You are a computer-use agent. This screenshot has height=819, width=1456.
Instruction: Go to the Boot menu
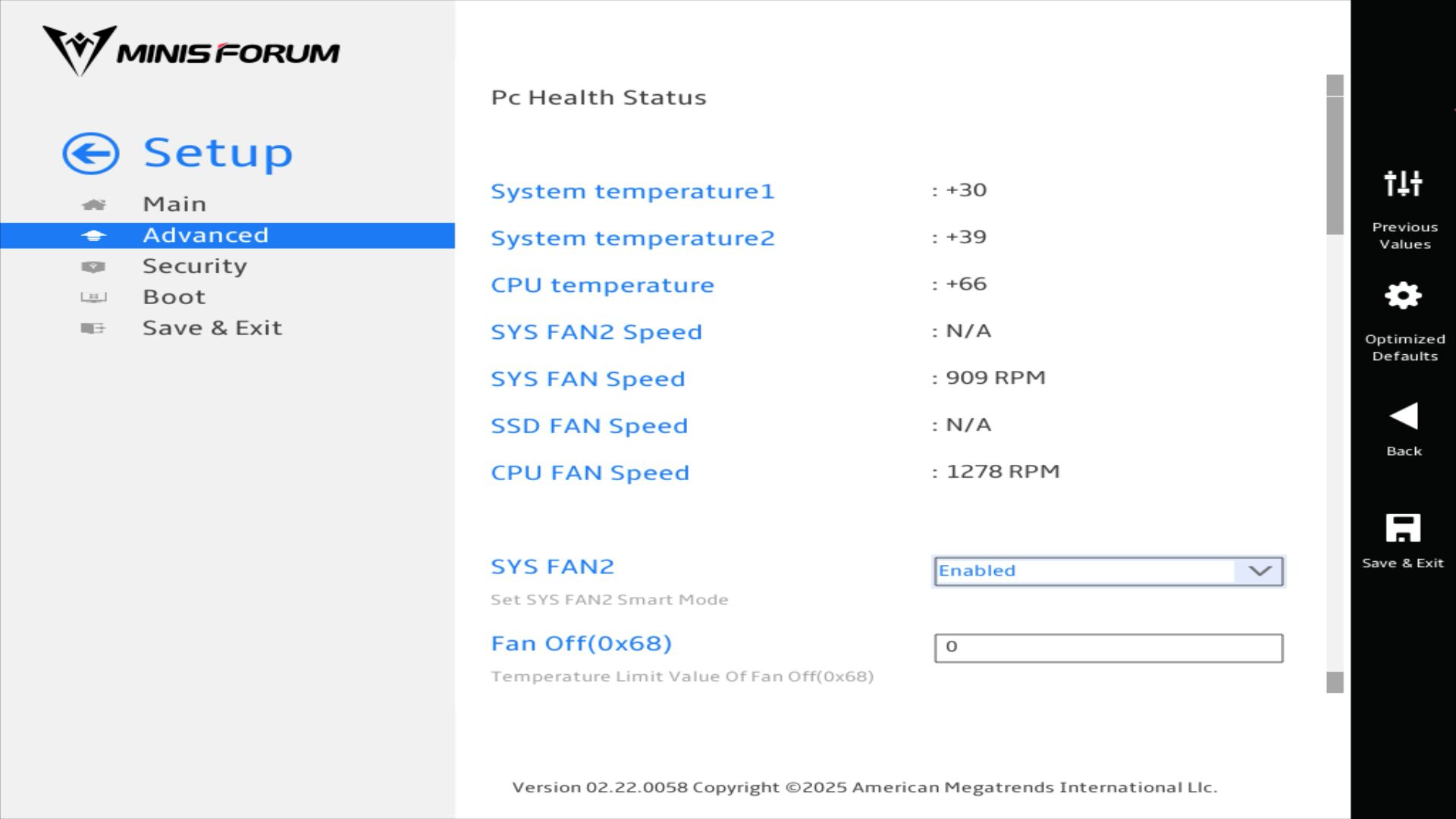pyautogui.click(x=174, y=297)
